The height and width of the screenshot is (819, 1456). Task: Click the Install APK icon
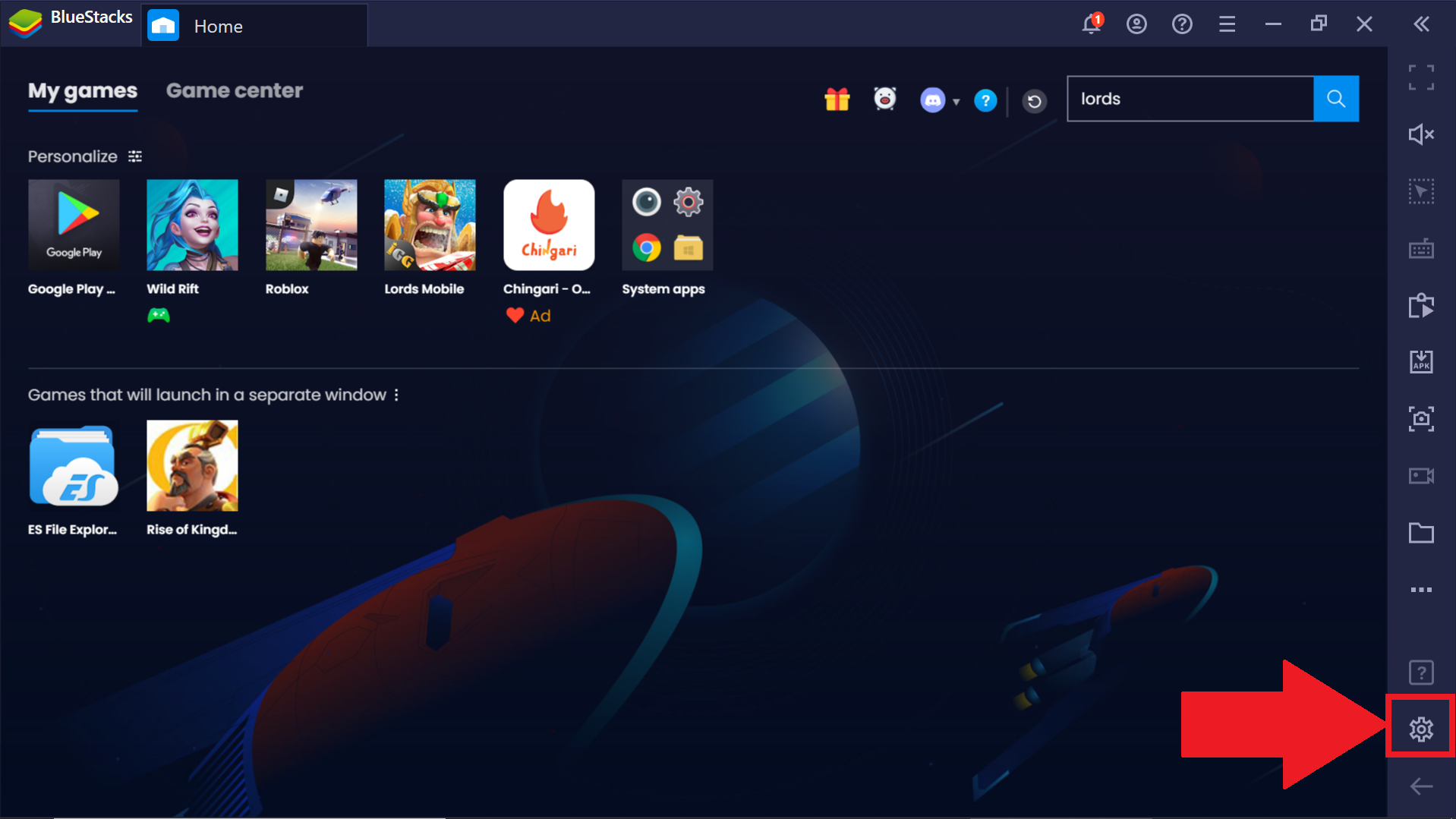(x=1421, y=362)
